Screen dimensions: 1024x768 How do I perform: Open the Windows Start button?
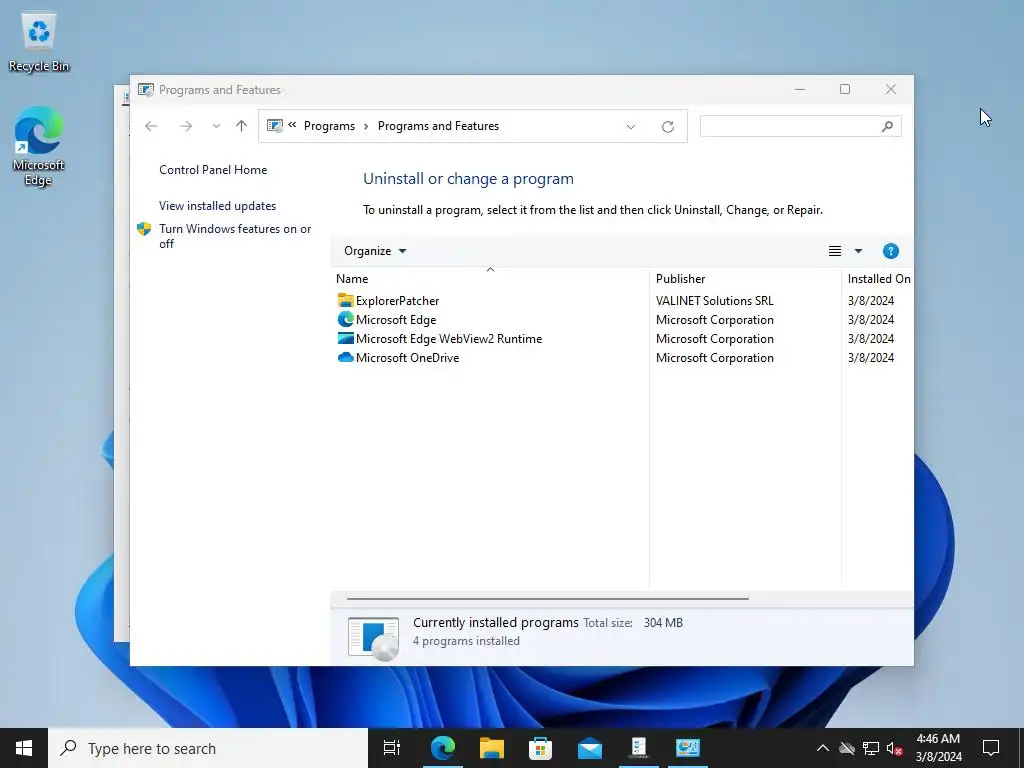point(24,748)
